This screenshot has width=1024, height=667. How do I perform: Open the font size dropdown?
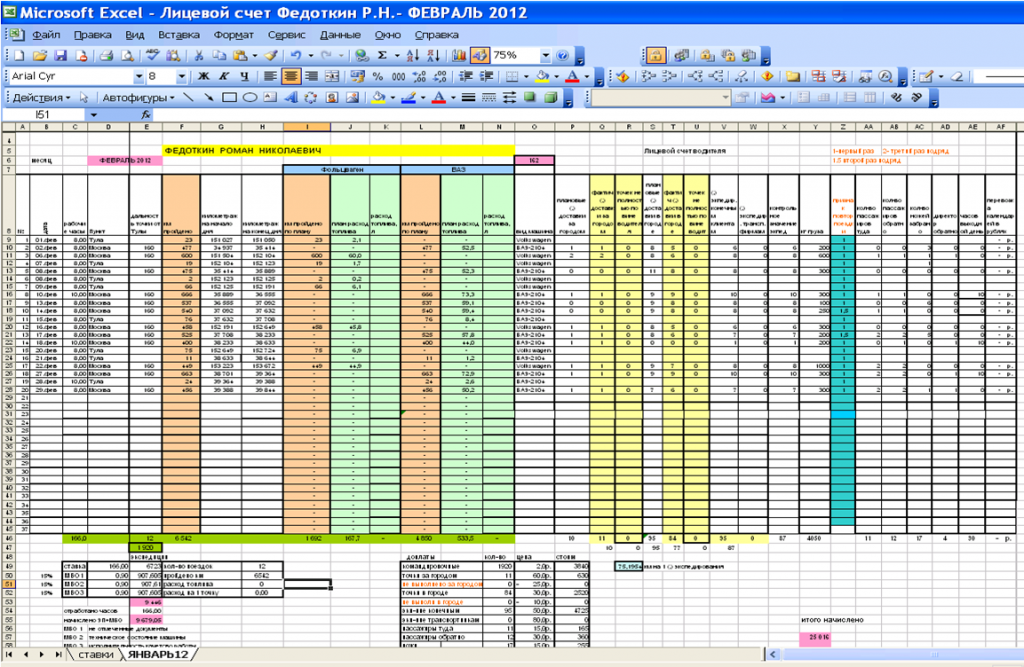coord(181,76)
